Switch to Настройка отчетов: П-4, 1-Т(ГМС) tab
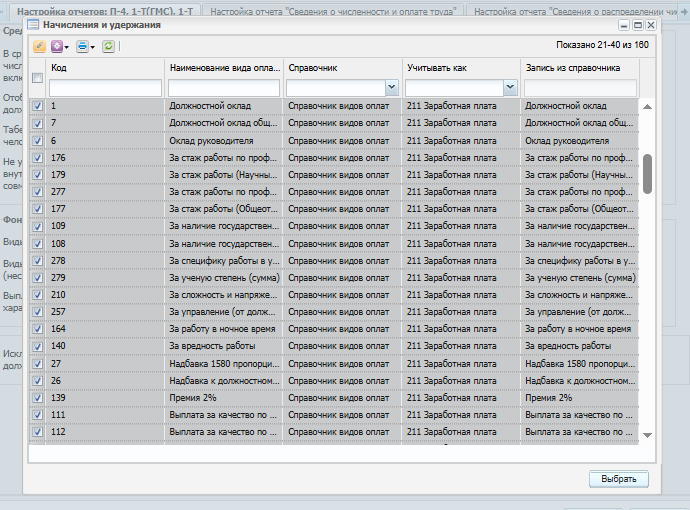Image resolution: width=690 pixels, height=510 pixels. click(105, 11)
